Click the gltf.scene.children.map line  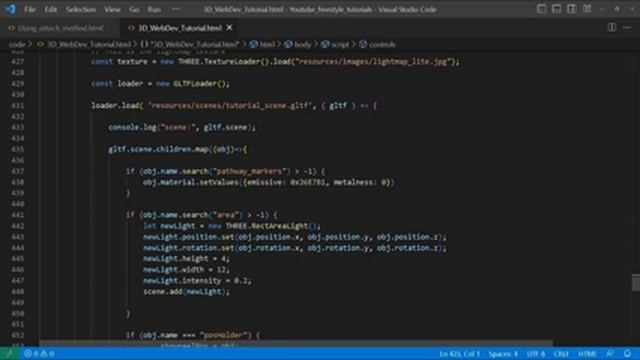pyautogui.click(x=178, y=149)
